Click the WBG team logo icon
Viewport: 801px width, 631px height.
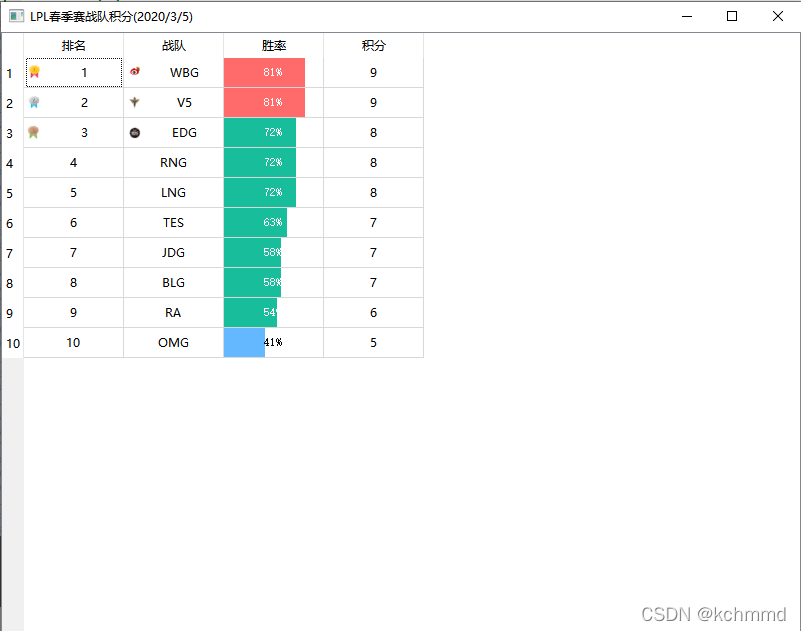point(135,72)
